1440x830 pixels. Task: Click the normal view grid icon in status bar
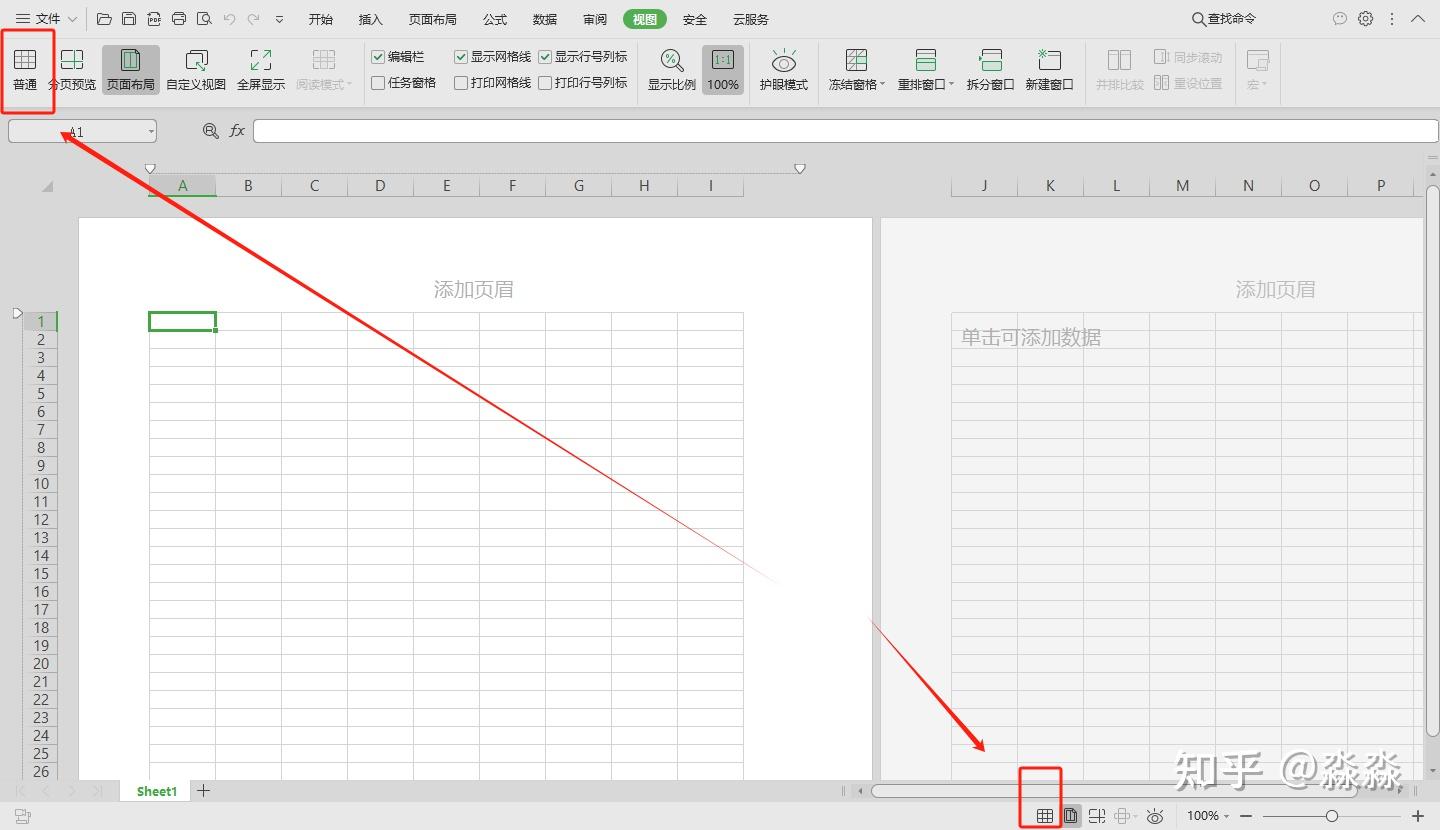point(1045,816)
